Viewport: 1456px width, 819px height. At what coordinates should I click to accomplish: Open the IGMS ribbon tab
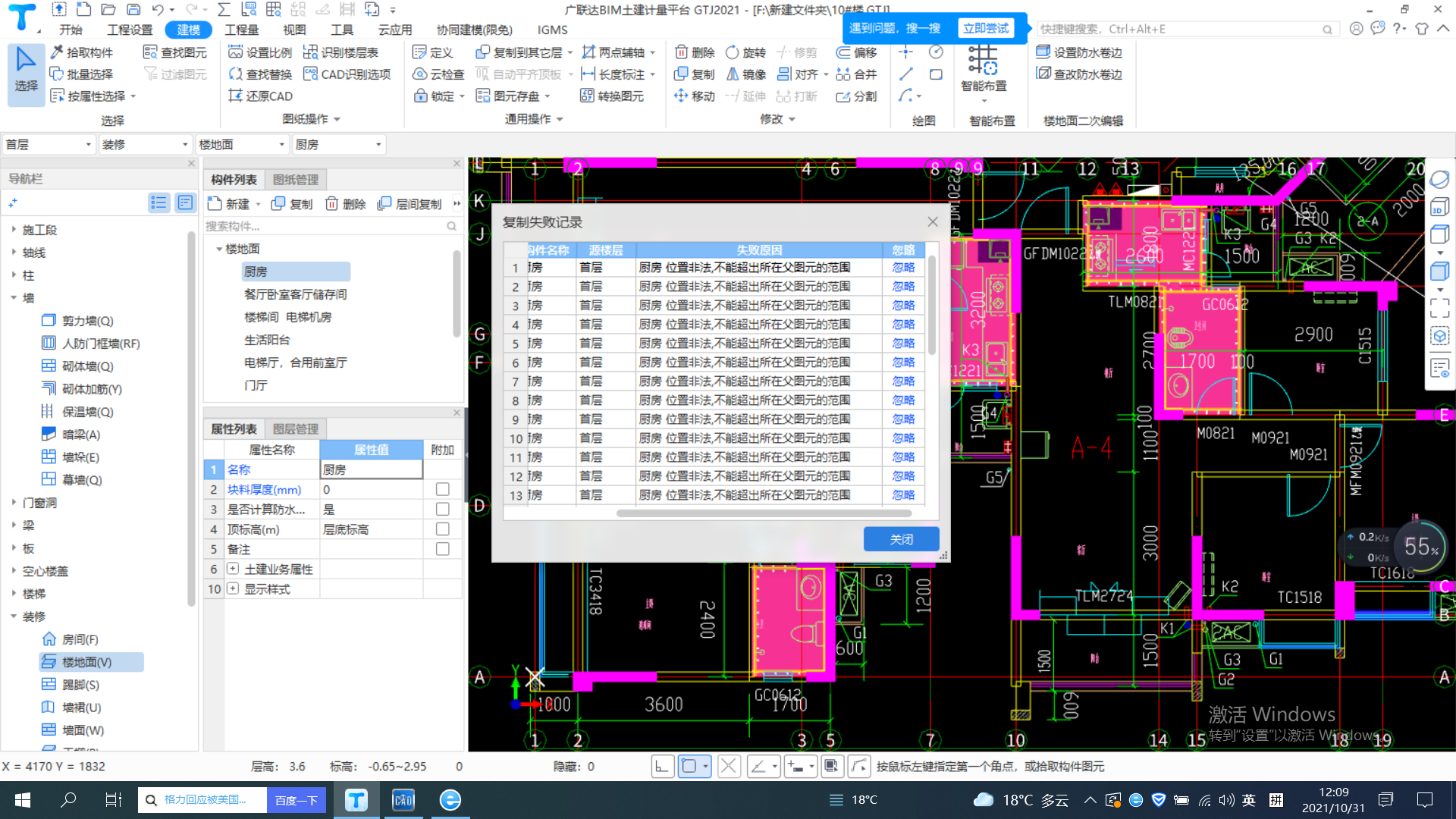coord(552,30)
